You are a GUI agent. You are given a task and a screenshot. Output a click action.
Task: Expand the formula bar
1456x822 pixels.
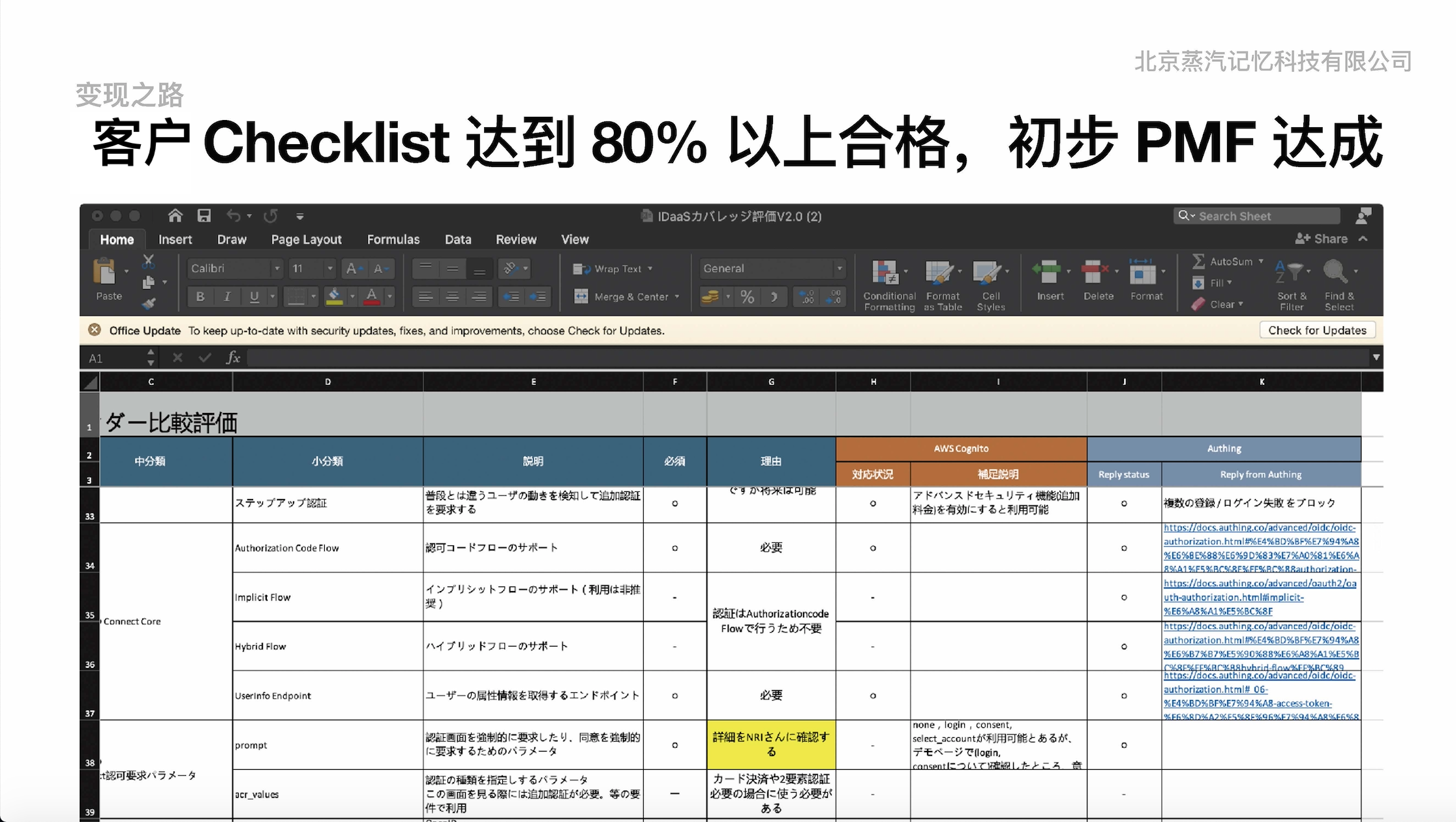(x=1376, y=358)
